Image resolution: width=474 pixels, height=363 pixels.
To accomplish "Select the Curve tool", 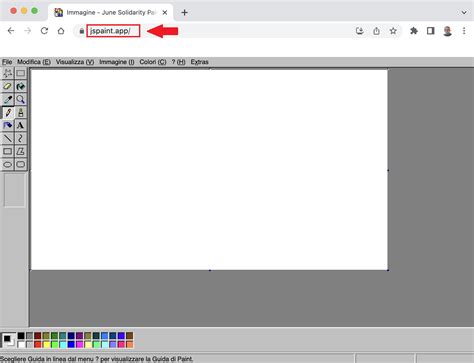I will (21, 138).
